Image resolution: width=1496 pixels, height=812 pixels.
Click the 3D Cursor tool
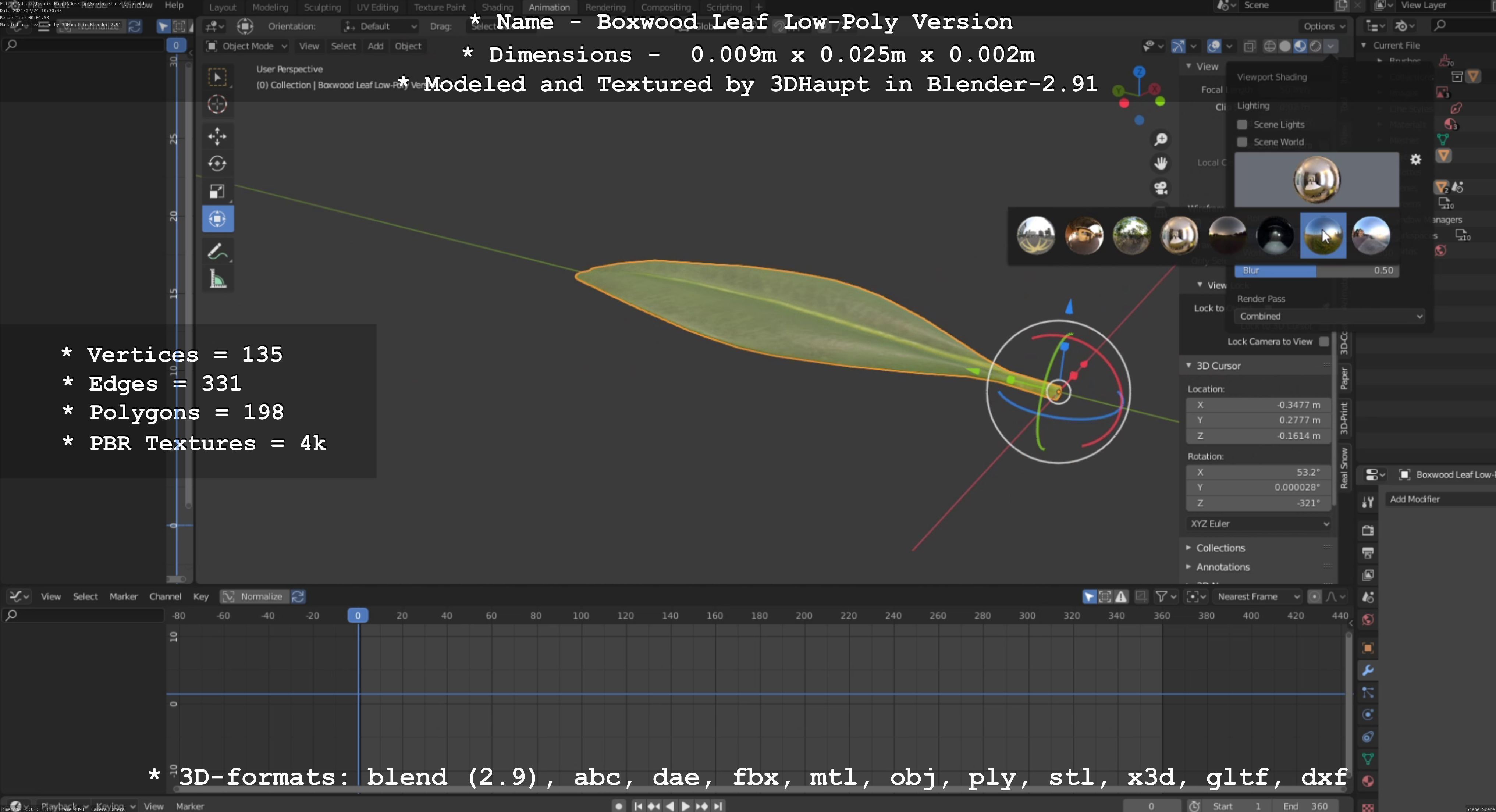tap(217, 104)
